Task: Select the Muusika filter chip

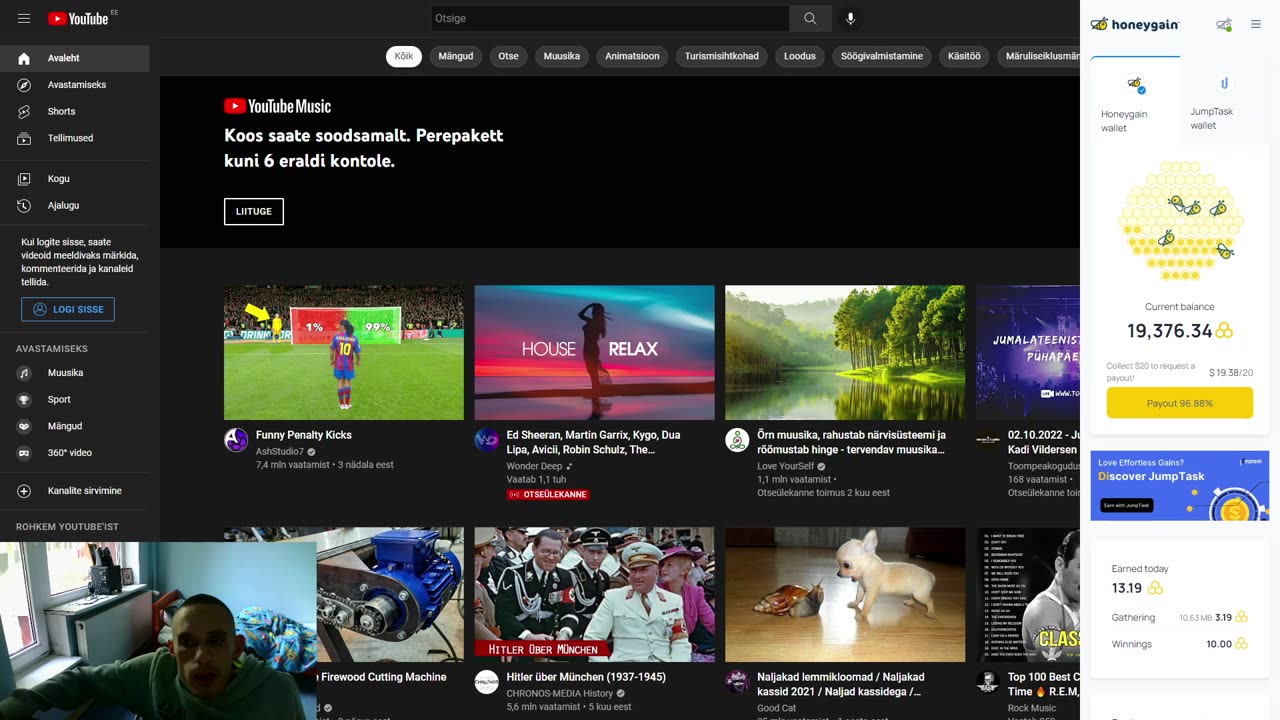Action: 562,56
